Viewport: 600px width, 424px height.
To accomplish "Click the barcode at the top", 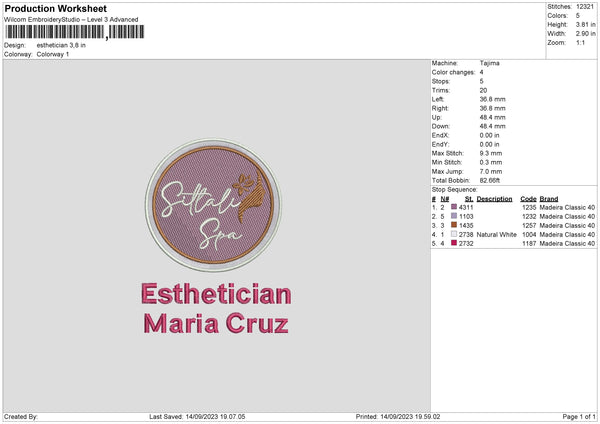I will (x=75, y=32).
